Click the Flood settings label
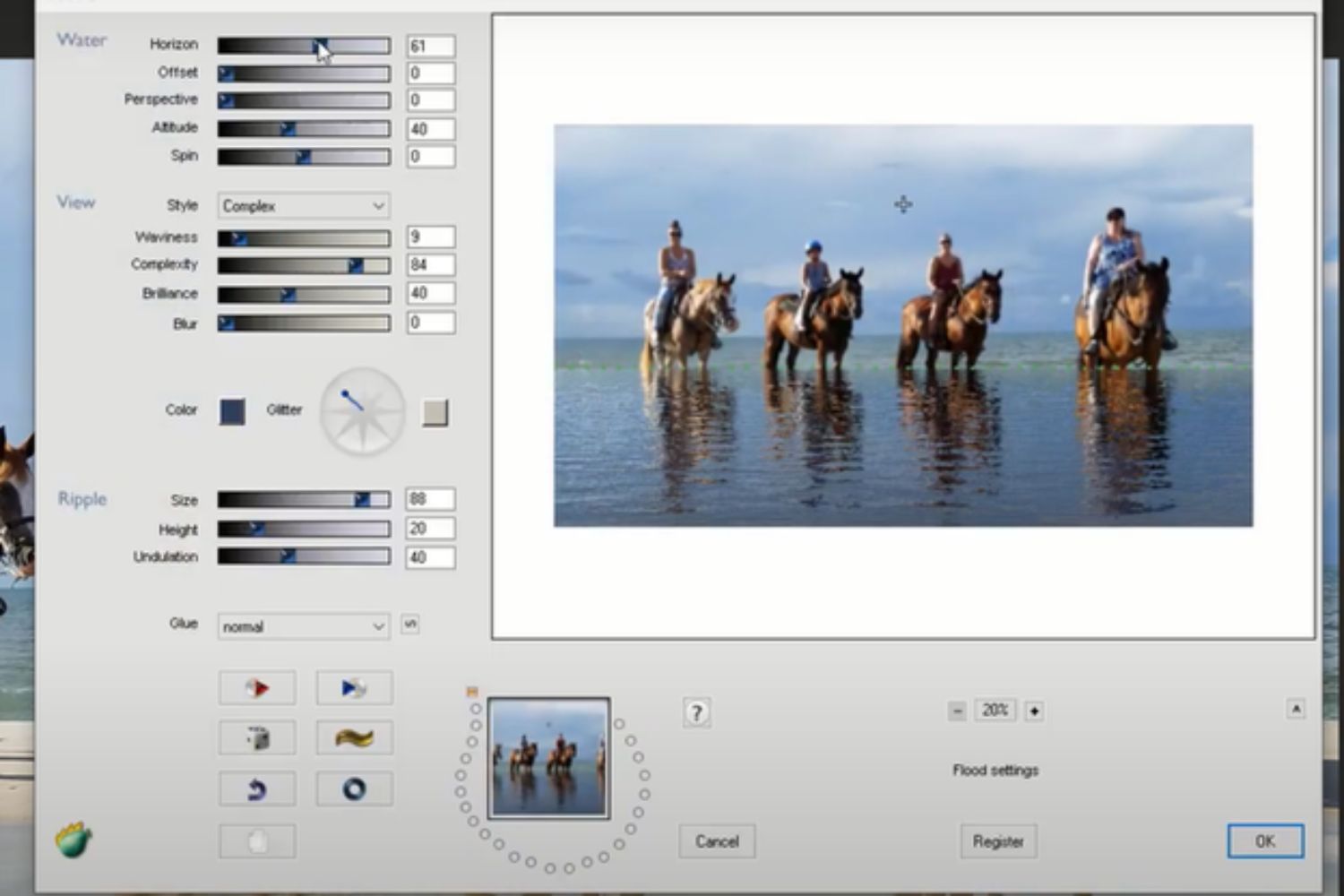The height and width of the screenshot is (896, 1344). (x=995, y=771)
